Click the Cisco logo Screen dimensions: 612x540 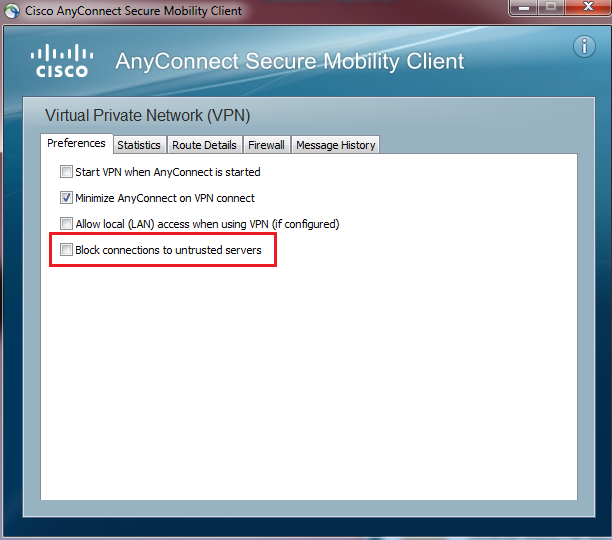(61, 60)
